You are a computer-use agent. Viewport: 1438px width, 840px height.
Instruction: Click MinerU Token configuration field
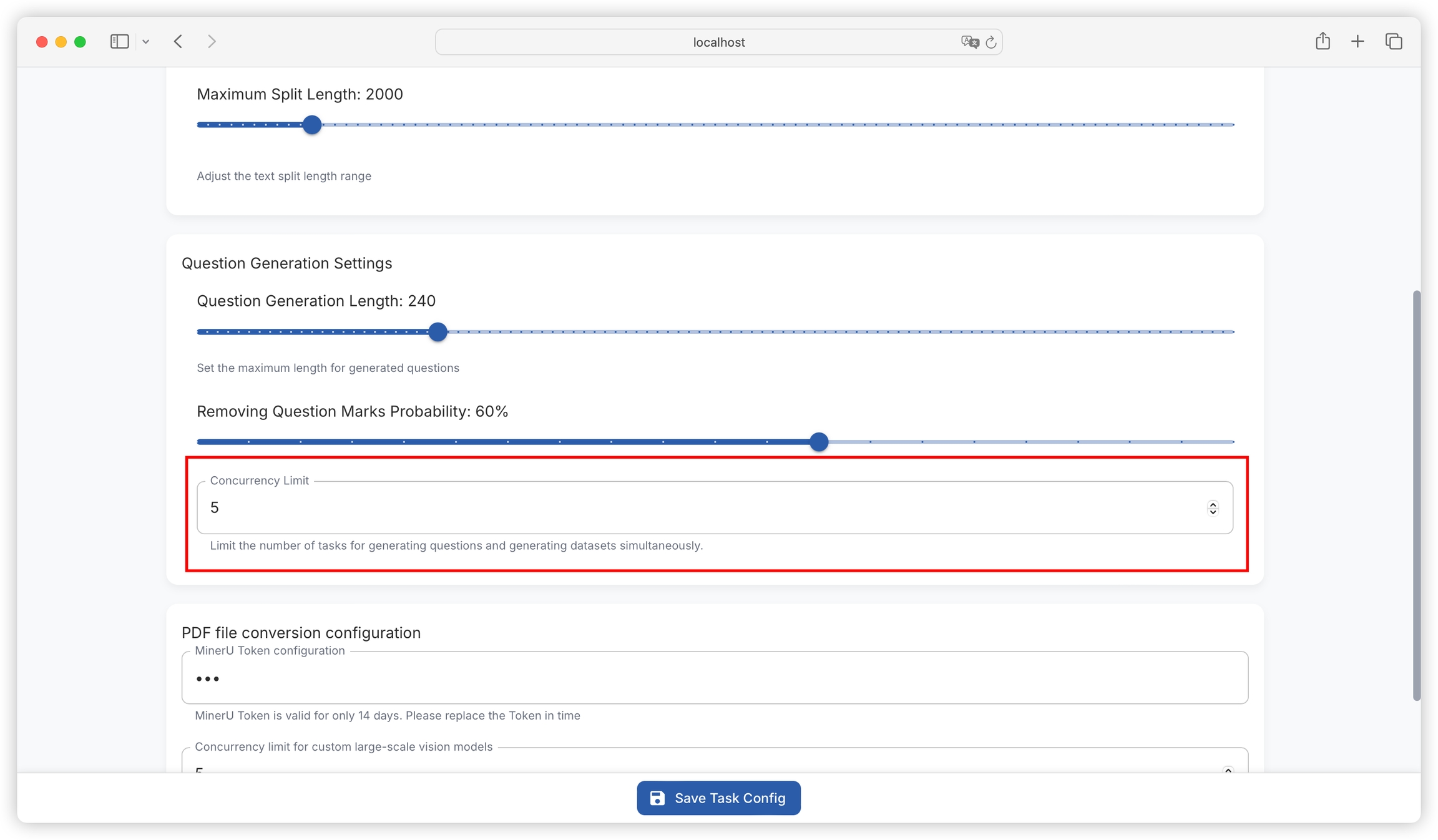[x=715, y=678]
